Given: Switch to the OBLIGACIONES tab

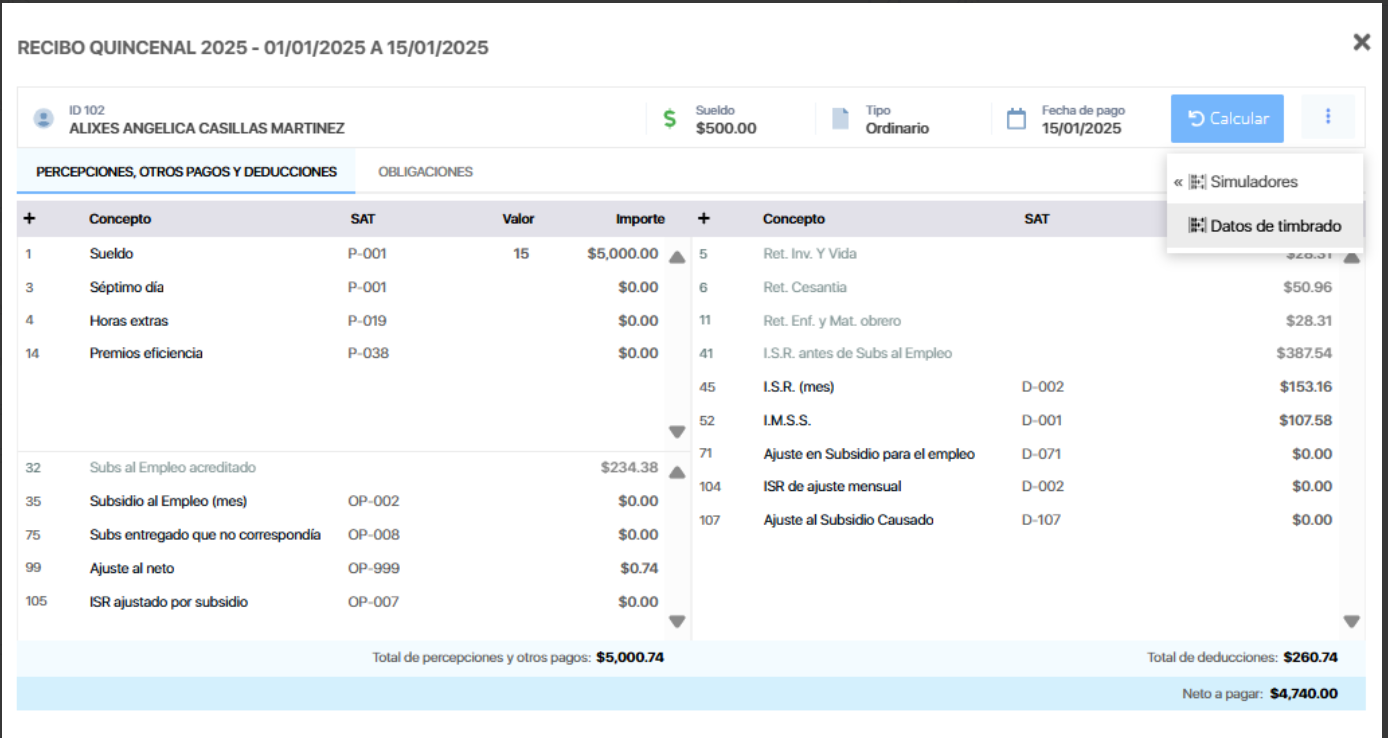Looking at the screenshot, I should (425, 172).
